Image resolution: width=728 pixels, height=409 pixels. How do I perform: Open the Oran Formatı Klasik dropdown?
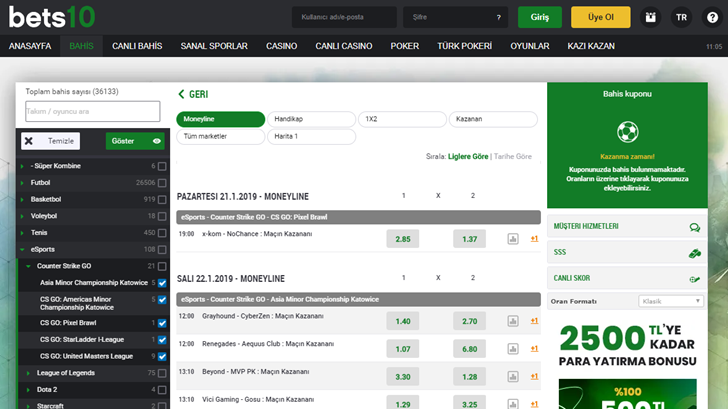point(671,301)
